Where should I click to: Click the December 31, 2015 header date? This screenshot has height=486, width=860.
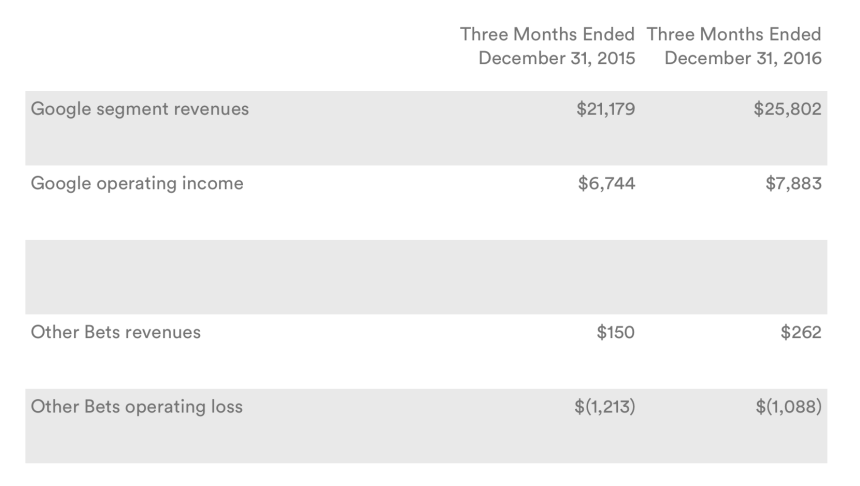tap(556, 58)
